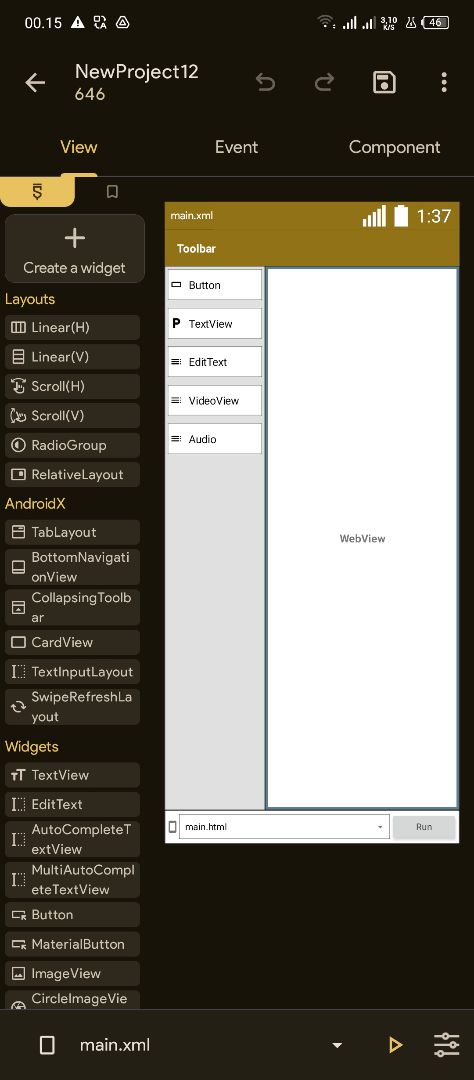
Task: Select the yellow widget palette tab
Action: point(37,191)
